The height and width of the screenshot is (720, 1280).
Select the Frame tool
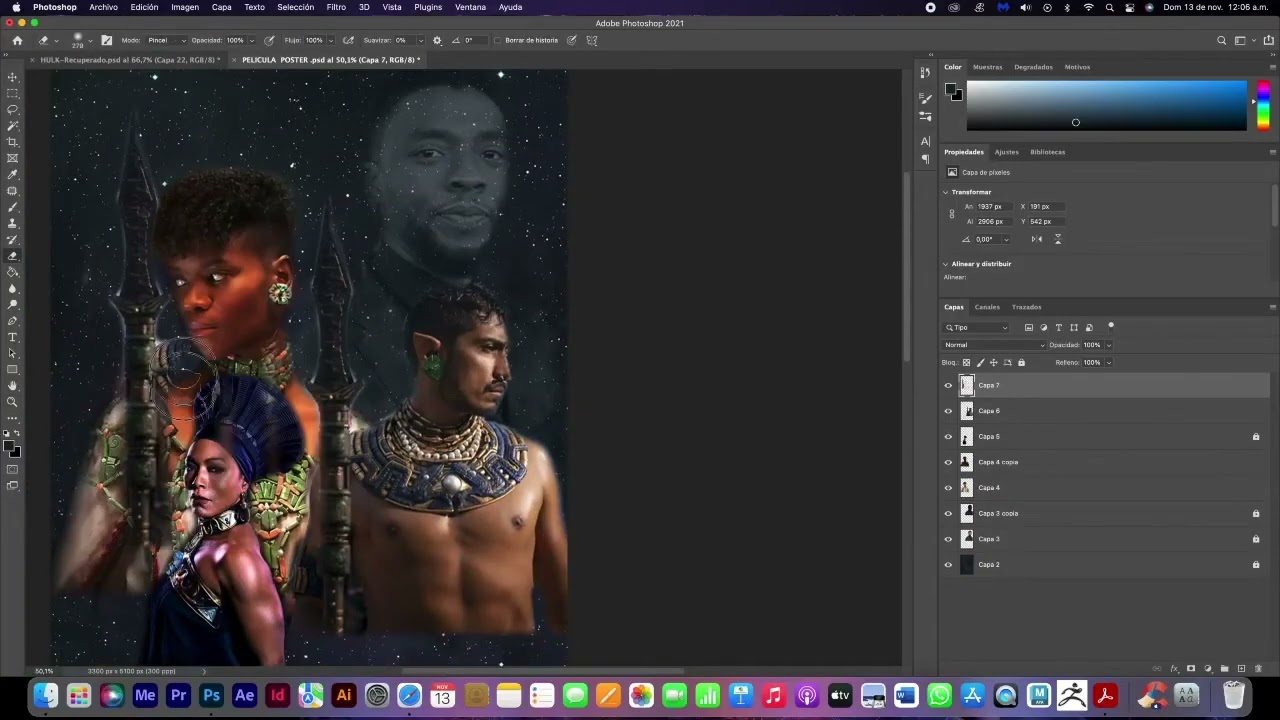point(13,158)
